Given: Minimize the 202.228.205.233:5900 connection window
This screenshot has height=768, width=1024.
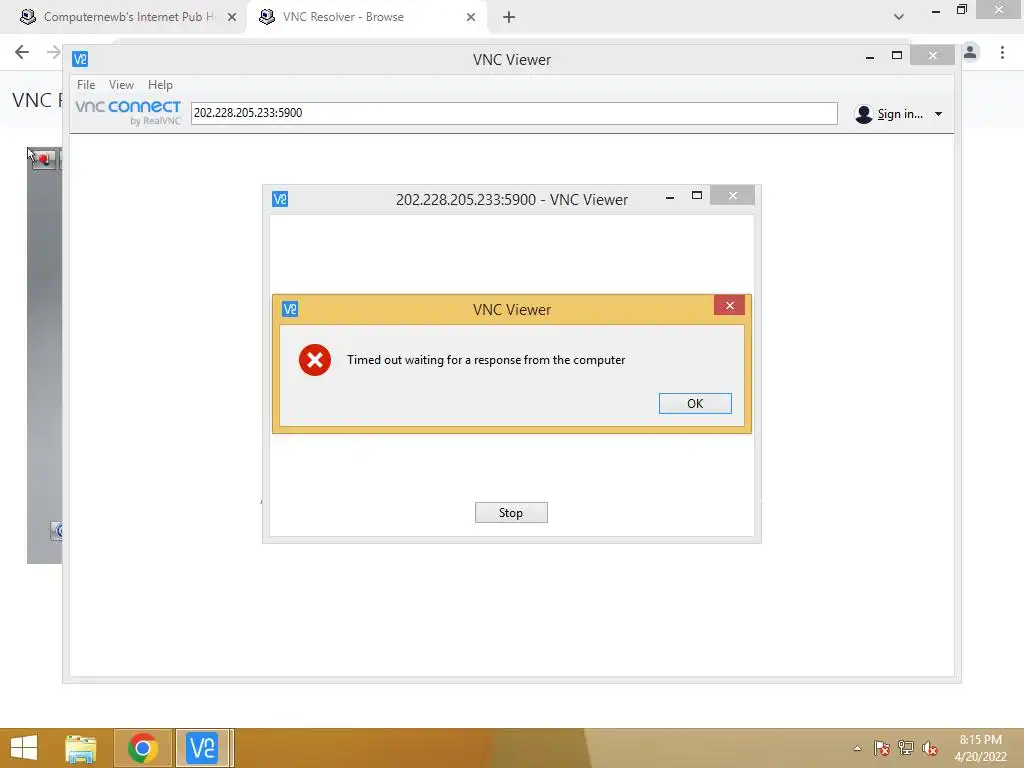Looking at the screenshot, I should [669, 197].
